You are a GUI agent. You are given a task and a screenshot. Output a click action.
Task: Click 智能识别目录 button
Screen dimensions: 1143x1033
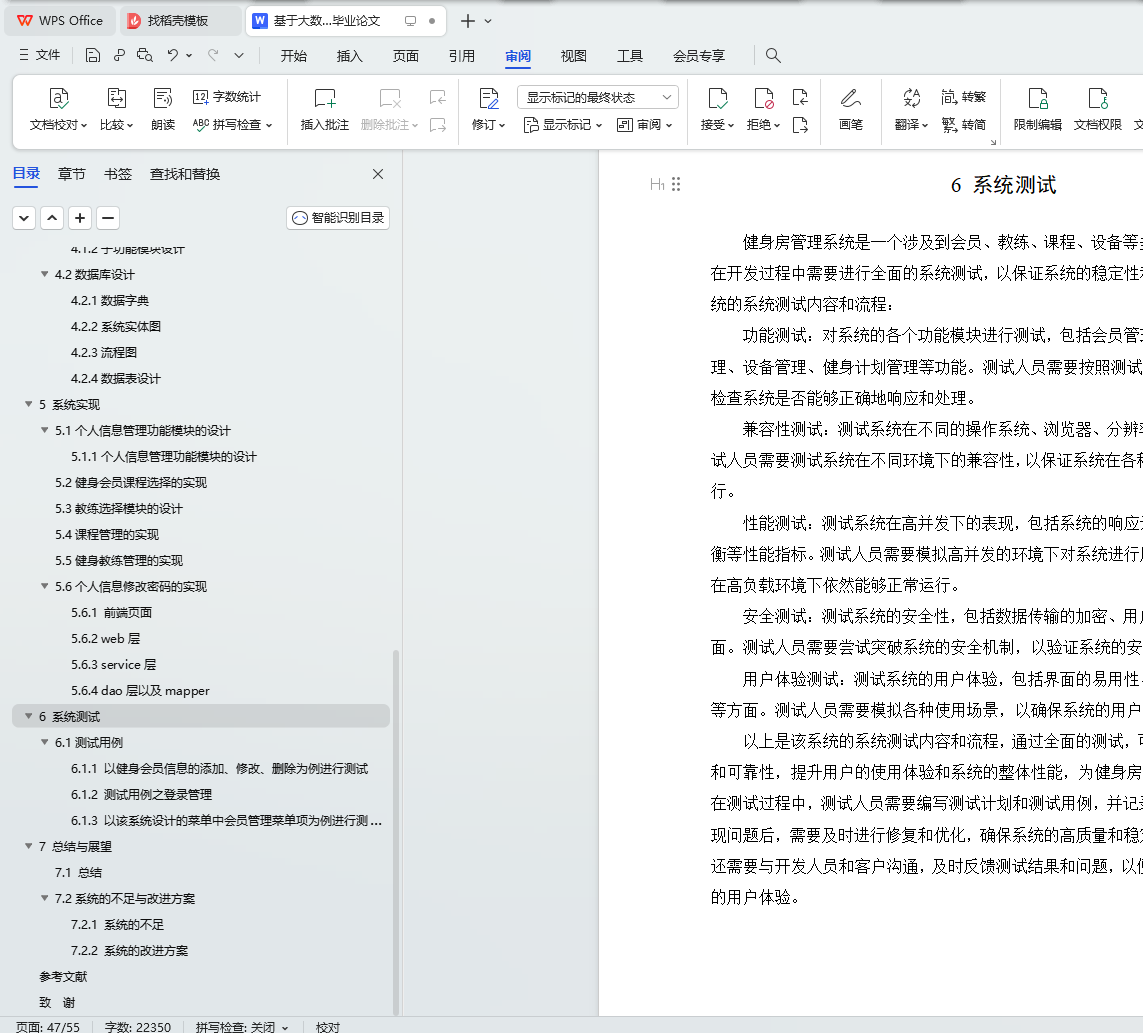[338, 217]
